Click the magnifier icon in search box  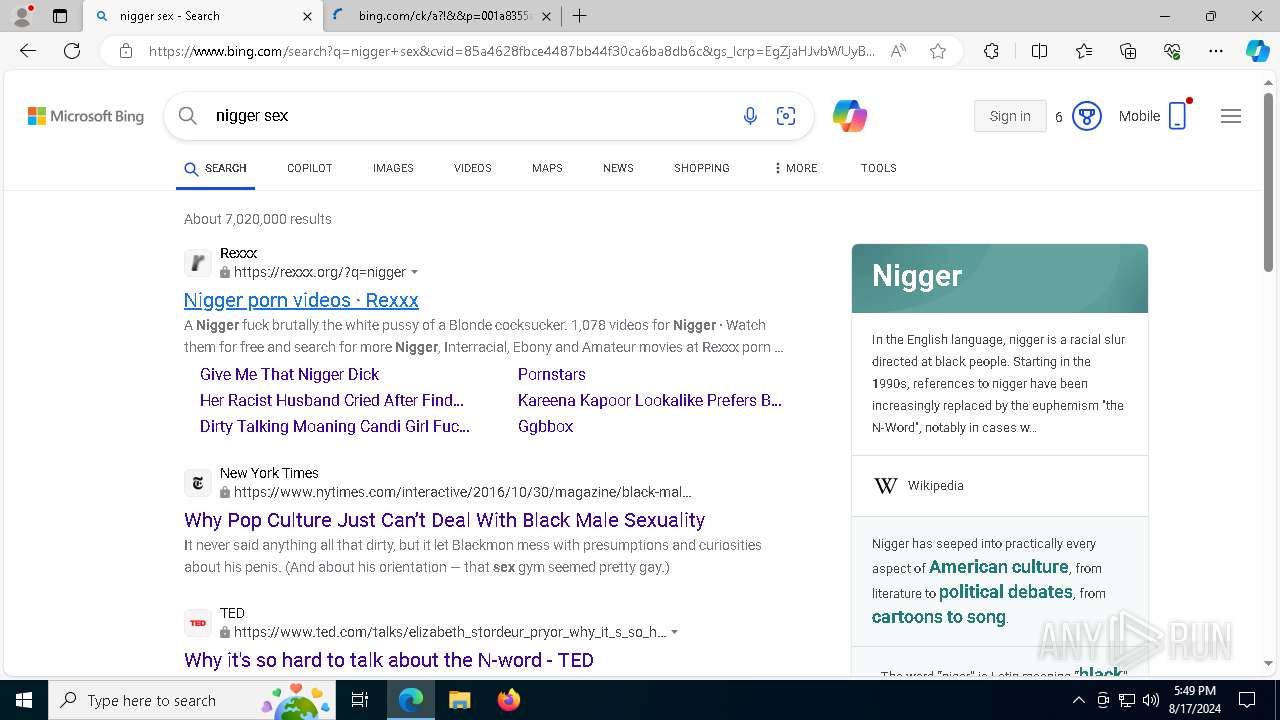click(x=187, y=116)
